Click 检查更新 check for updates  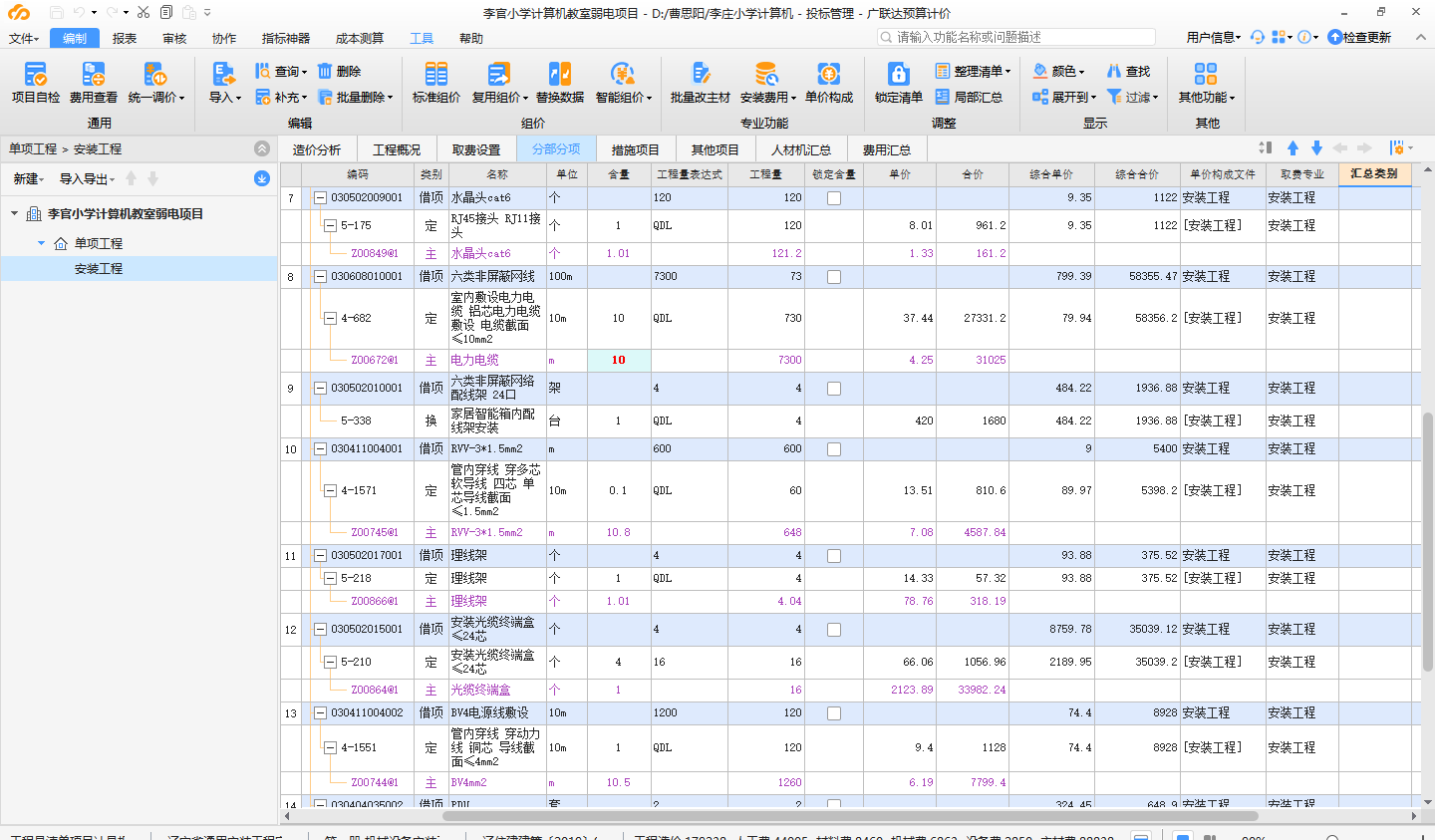point(1359,37)
